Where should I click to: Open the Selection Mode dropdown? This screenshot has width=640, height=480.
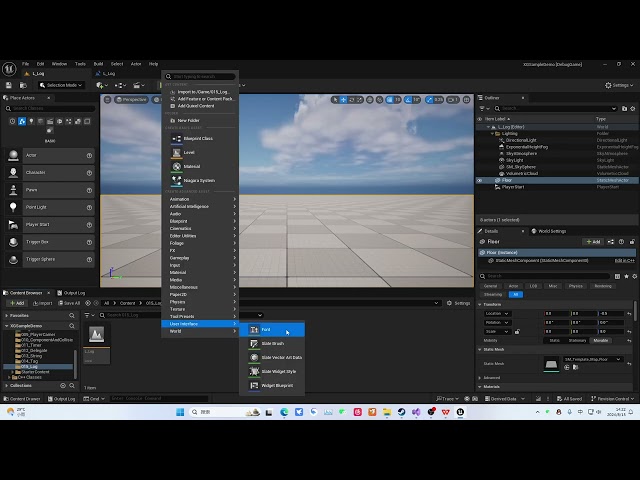(x=61, y=85)
